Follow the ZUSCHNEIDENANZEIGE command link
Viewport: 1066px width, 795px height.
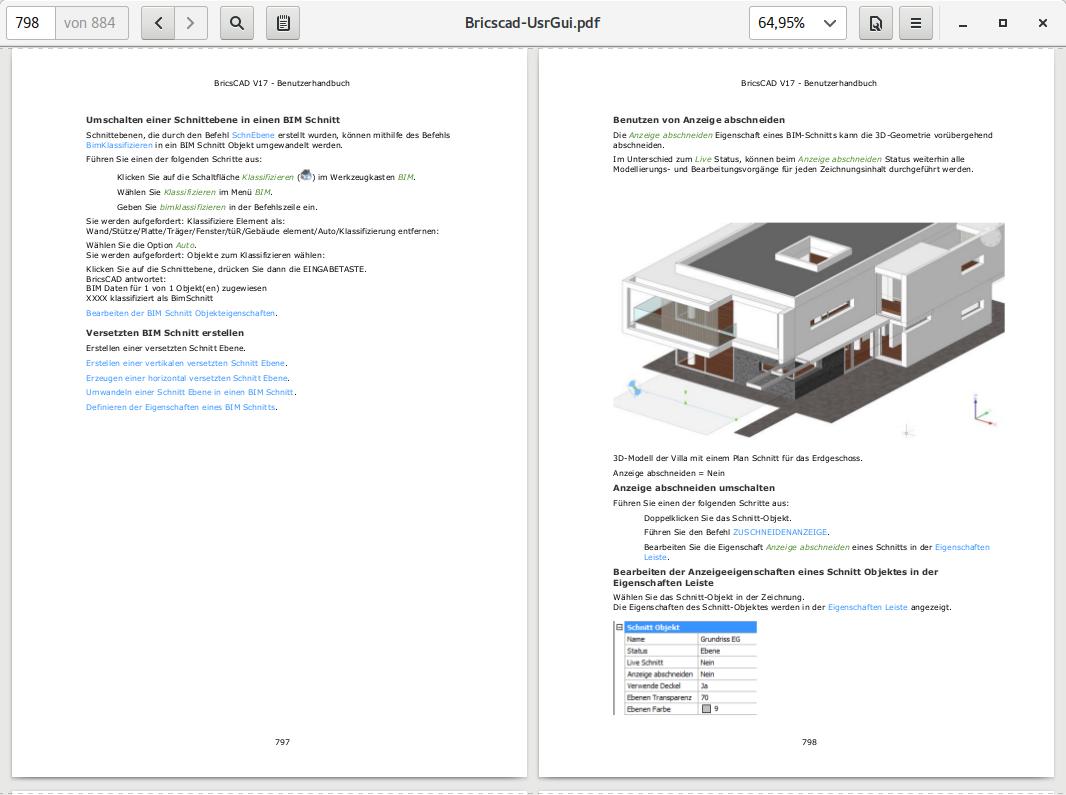(780, 532)
